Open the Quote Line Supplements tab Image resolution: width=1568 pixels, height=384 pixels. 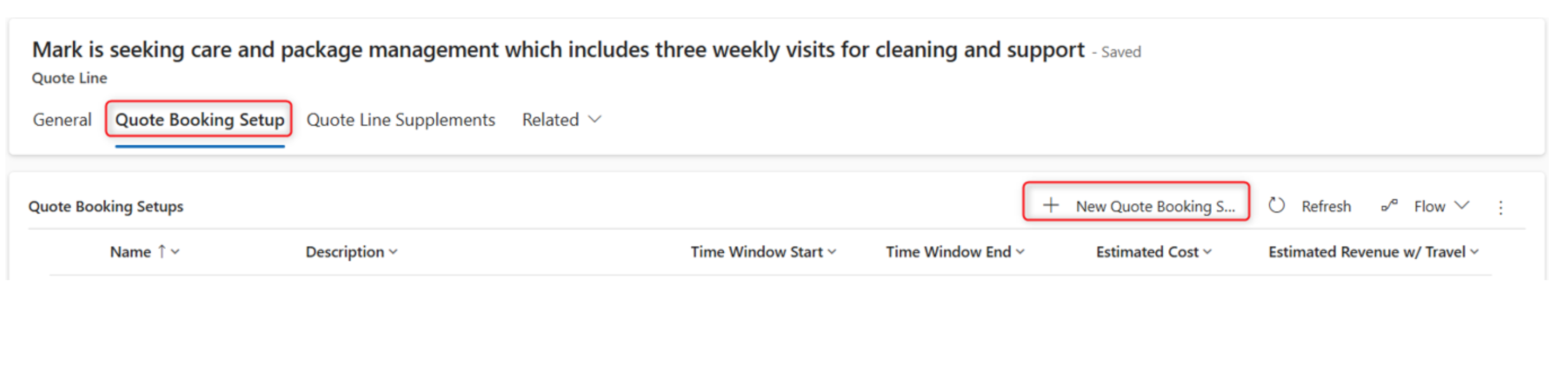point(400,120)
